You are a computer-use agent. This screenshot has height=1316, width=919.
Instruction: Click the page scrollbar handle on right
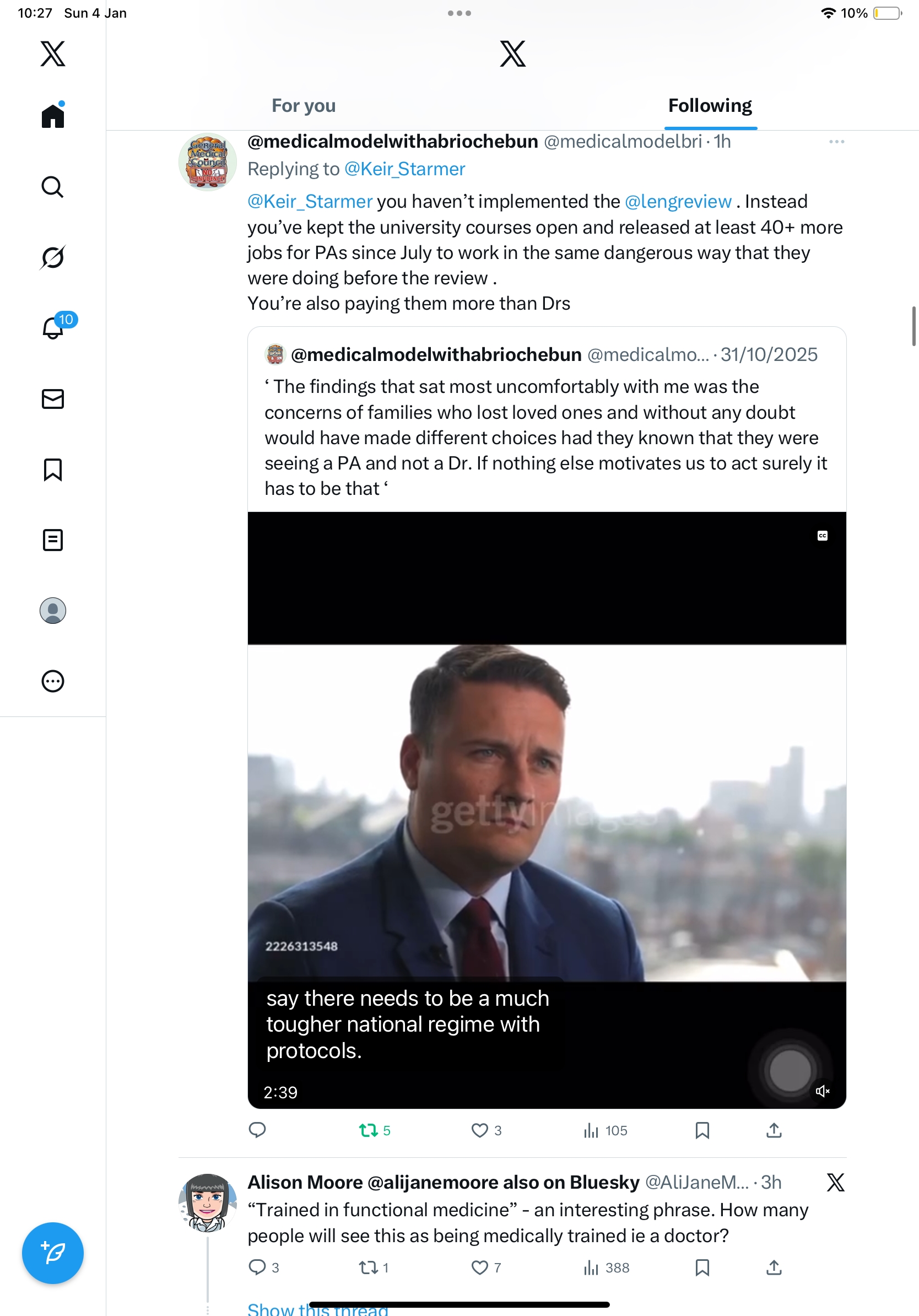click(x=914, y=326)
